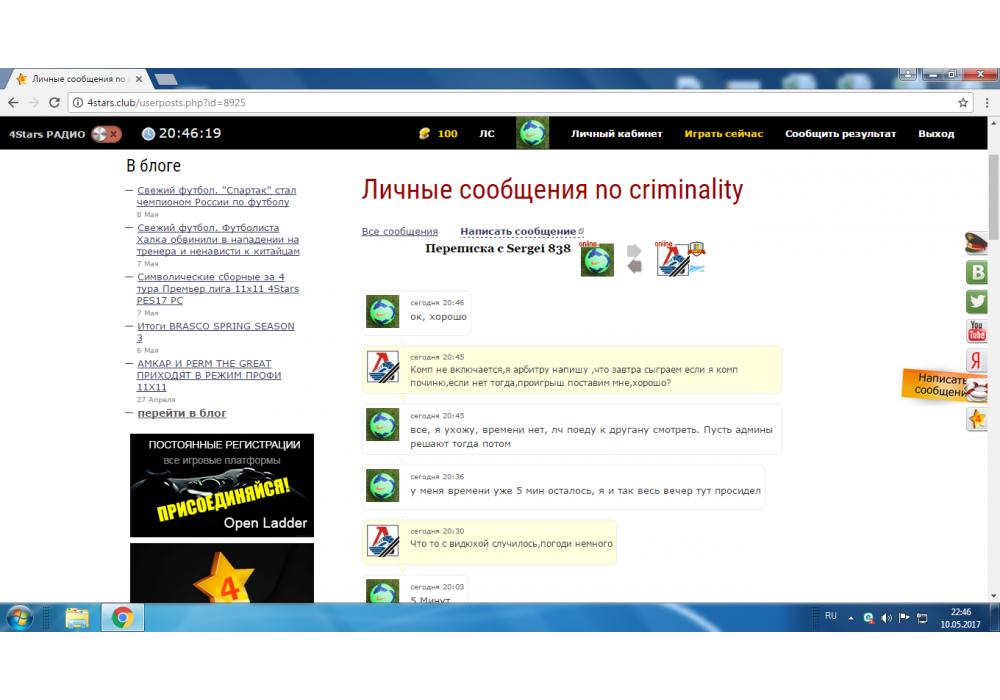Click the Написать сообщение link under the heading
This screenshot has width=1000, height=700.
point(518,232)
